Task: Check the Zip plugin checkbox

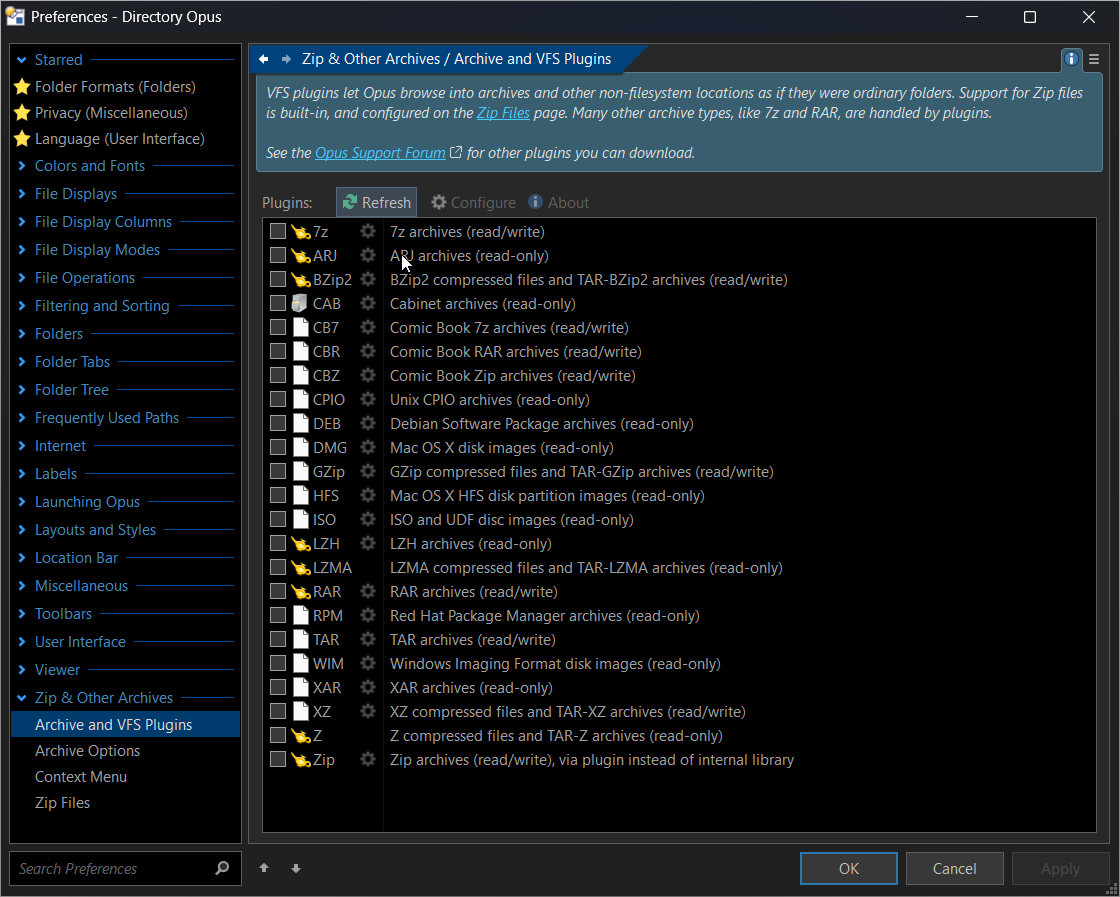Action: coord(278,759)
